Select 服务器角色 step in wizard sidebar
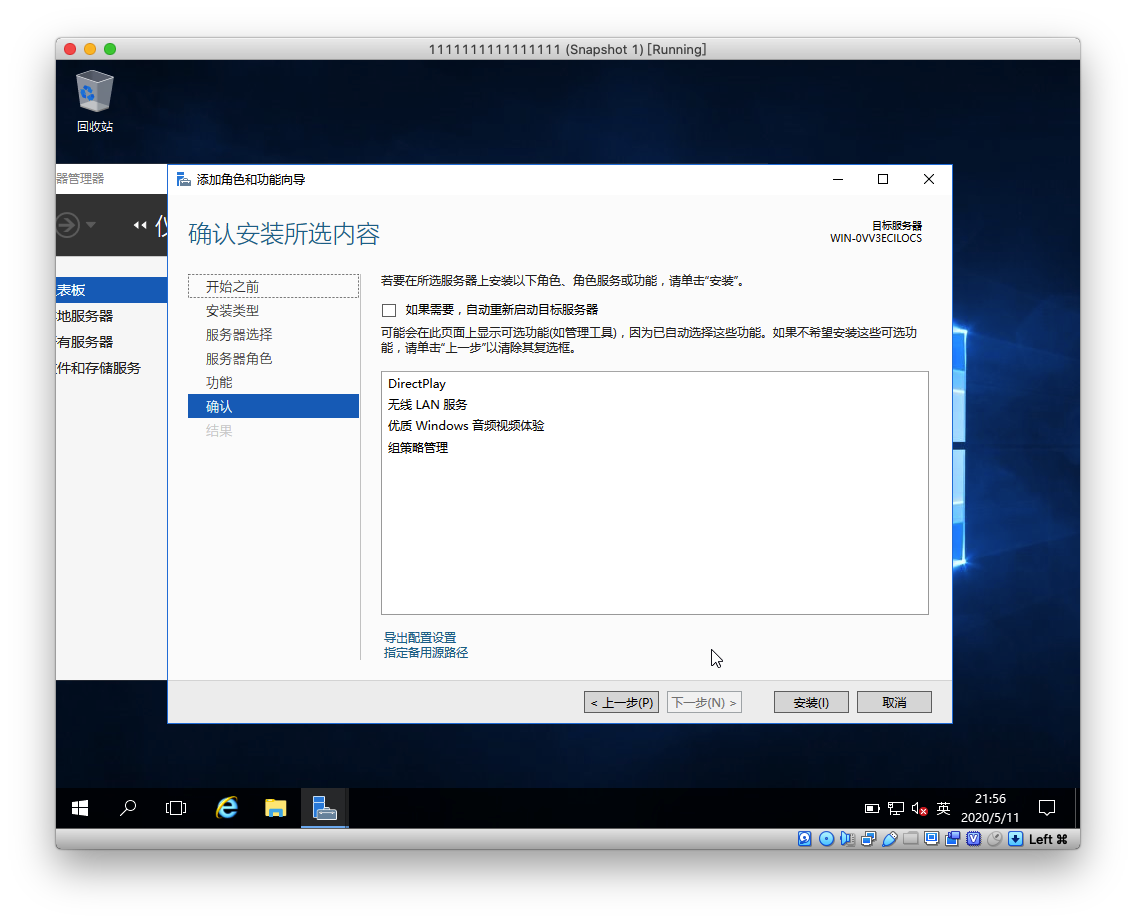1136x923 pixels. (x=239, y=359)
